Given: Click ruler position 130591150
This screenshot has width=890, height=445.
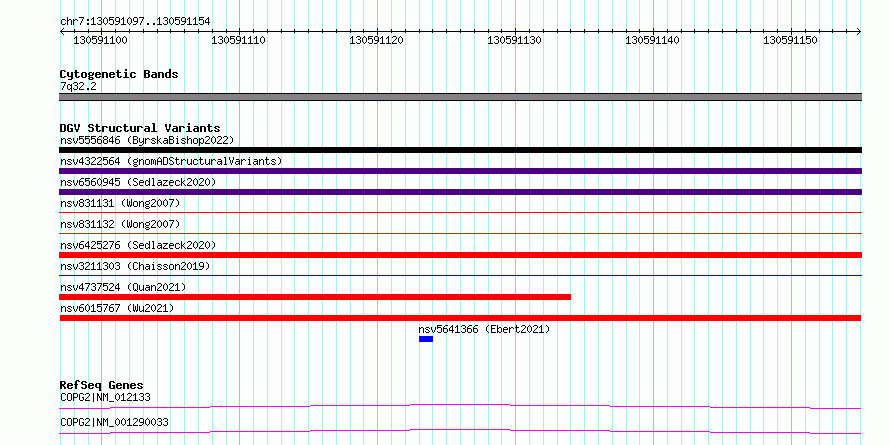Looking at the screenshot, I should [x=790, y=40].
